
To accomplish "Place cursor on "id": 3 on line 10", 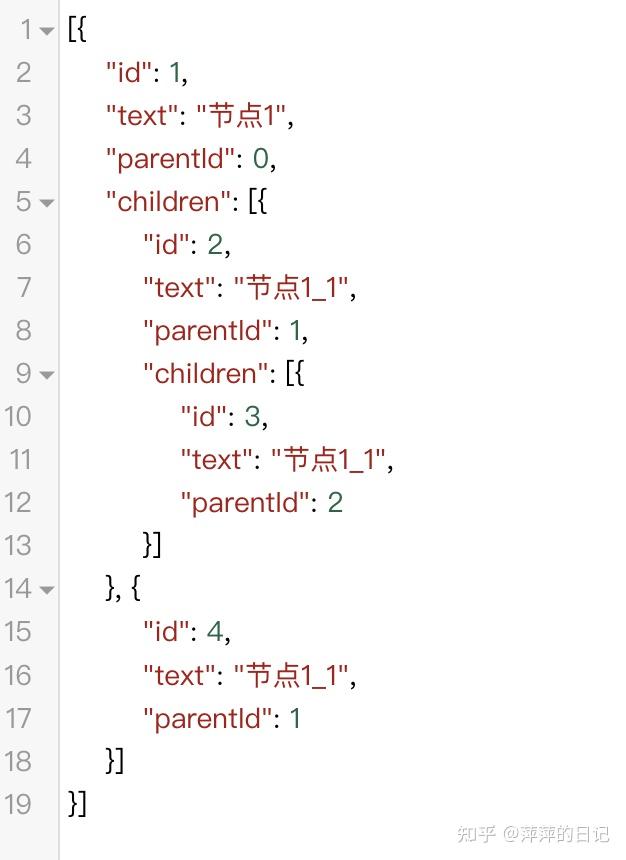I will coord(252,417).
